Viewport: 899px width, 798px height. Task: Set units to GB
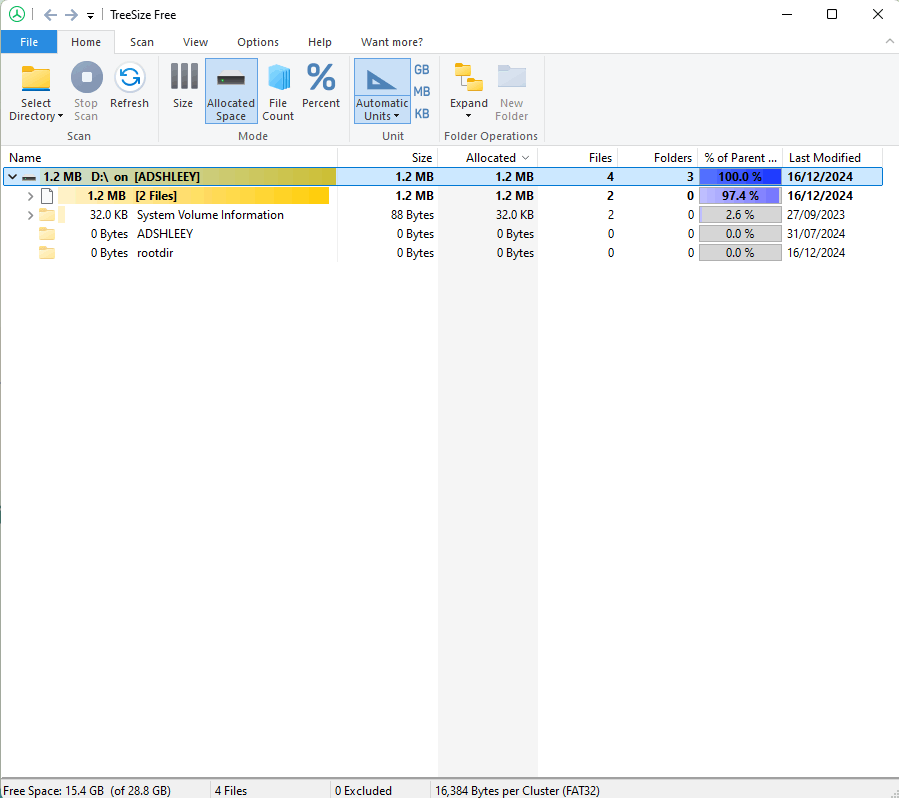tap(422, 69)
